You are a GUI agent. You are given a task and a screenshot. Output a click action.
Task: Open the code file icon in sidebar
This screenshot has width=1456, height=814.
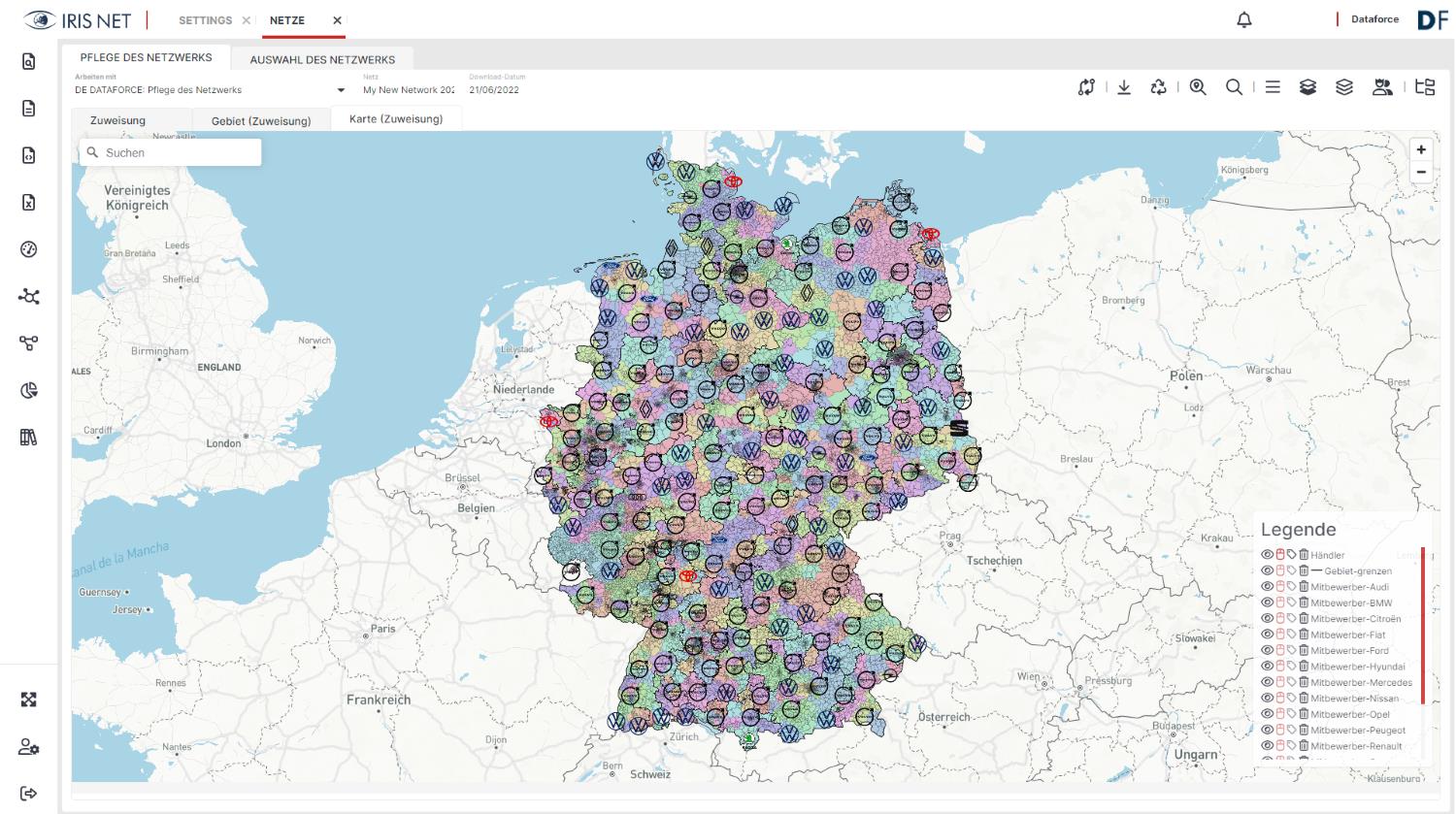click(28, 155)
